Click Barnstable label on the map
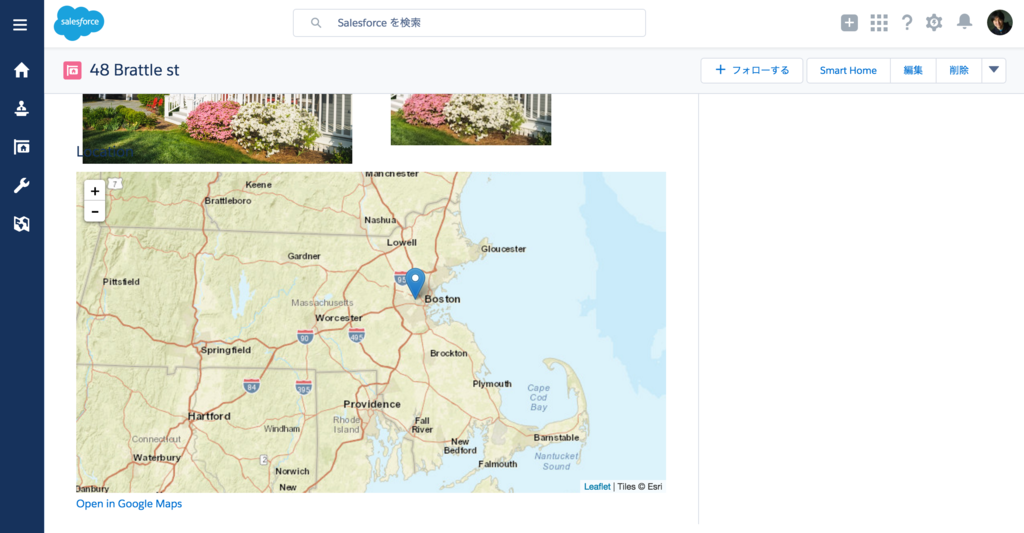The height and width of the screenshot is (533, 1024). coord(556,438)
